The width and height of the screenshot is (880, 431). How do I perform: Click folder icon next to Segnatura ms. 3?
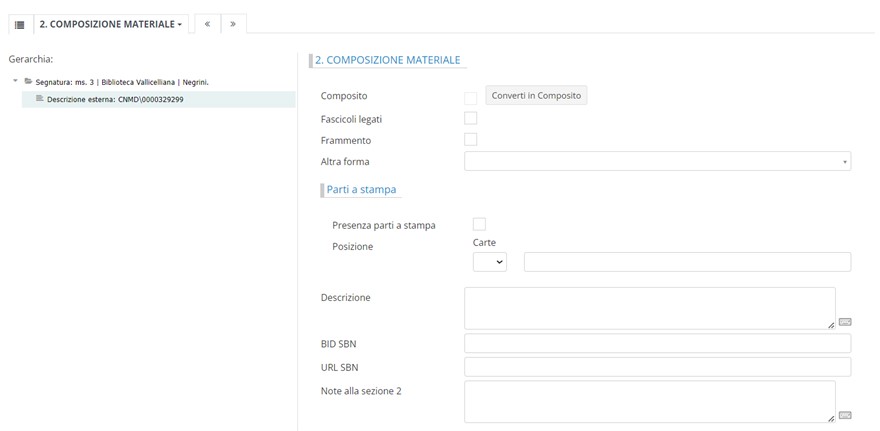point(28,81)
